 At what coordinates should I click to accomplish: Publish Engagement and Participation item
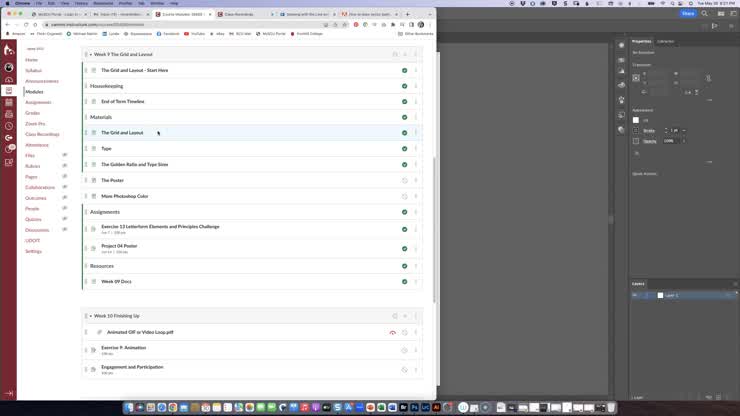tap(404, 370)
